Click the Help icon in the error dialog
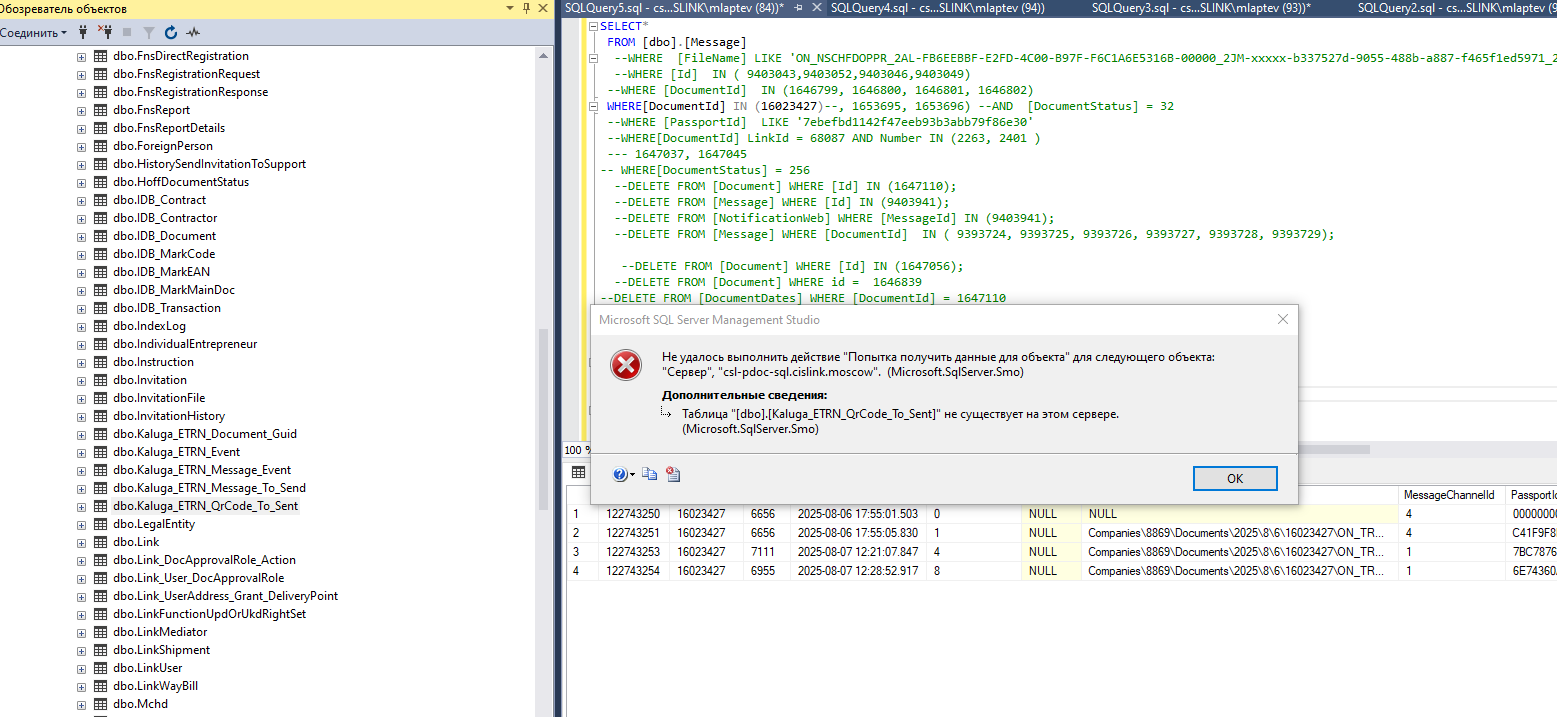The width and height of the screenshot is (1557, 717). (x=620, y=475)
